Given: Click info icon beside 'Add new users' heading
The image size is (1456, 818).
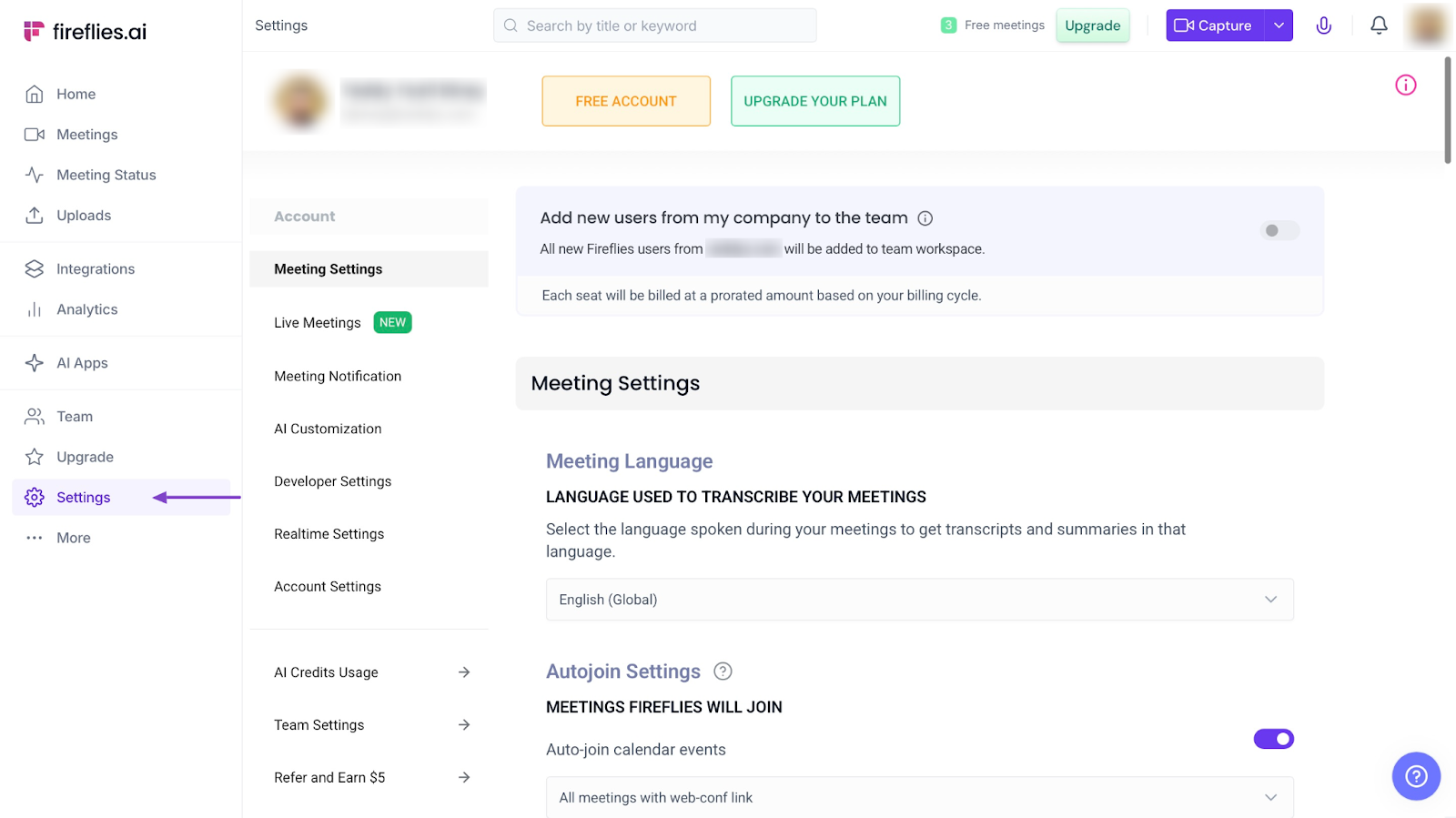Looking at the screenshot, I should 925,218.
